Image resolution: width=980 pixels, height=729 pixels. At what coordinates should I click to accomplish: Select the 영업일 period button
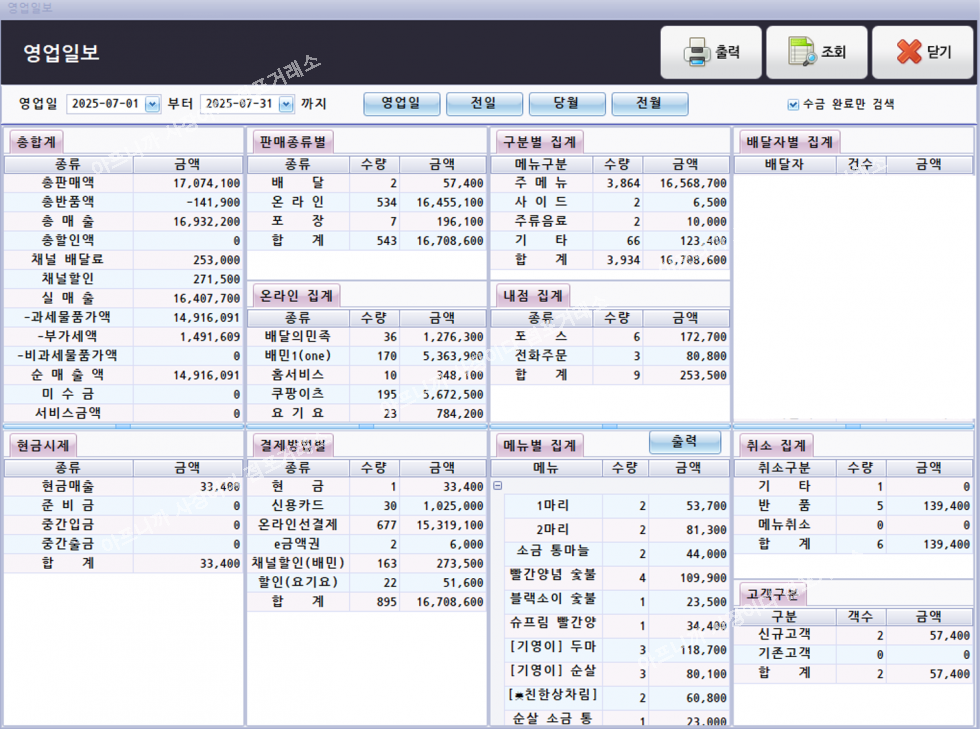point(401,104)
